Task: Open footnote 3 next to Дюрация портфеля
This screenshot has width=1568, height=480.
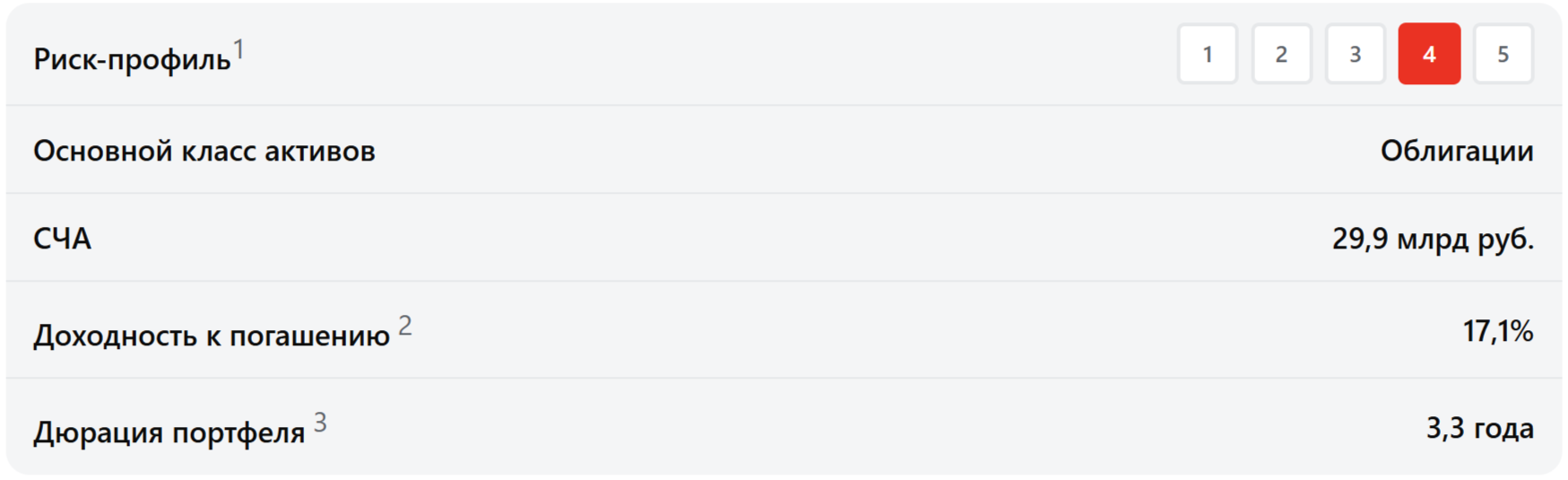Action: [x=320, y=422]
